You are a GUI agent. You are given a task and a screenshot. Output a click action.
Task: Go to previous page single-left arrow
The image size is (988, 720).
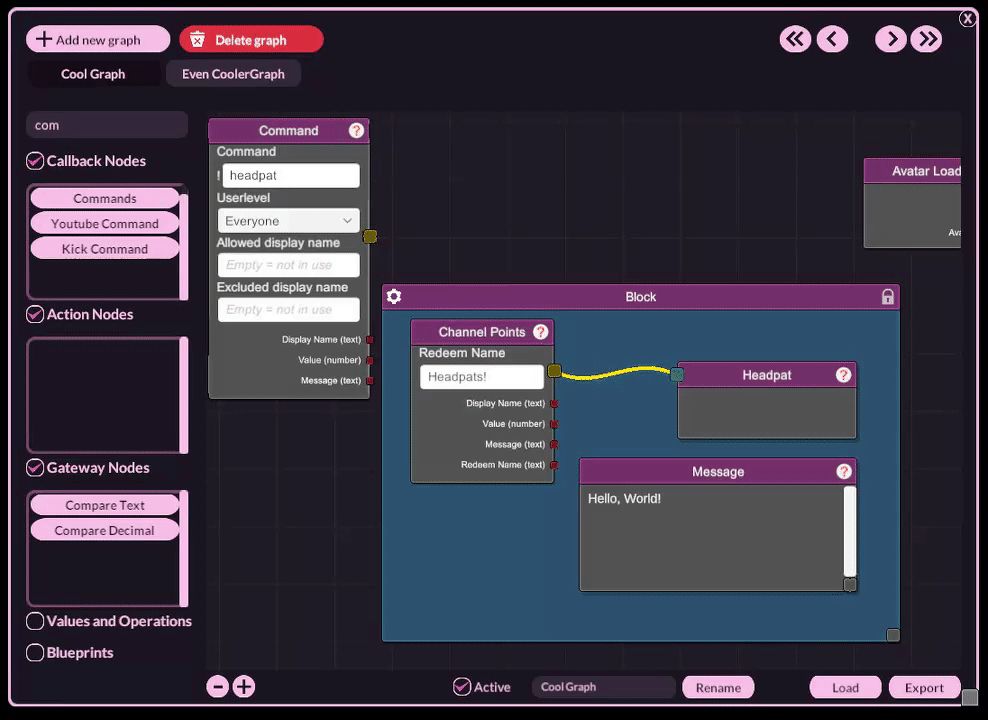(832, 39)
